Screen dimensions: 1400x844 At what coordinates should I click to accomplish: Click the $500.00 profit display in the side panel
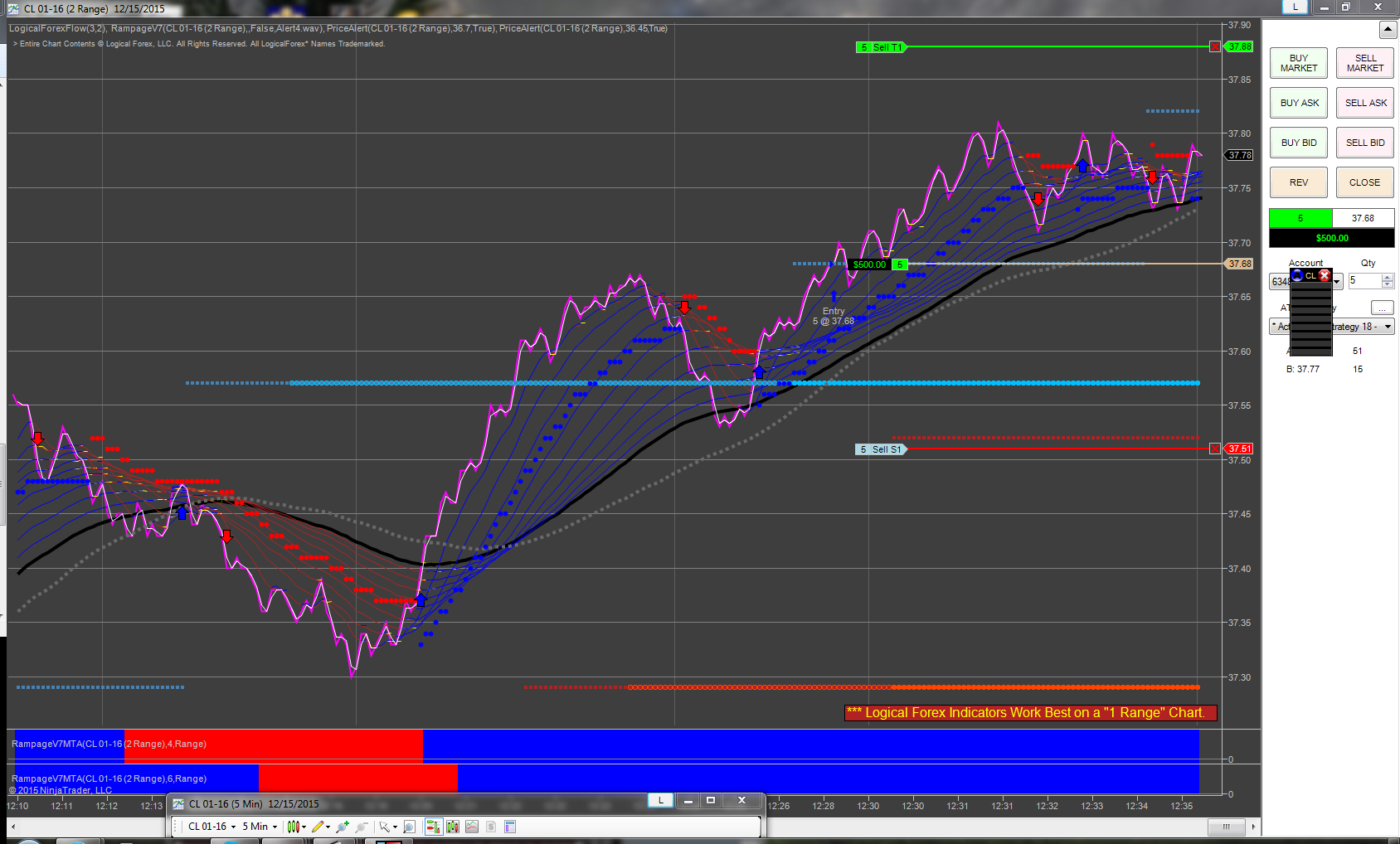pyautogui.click(x=1332, y=238)
